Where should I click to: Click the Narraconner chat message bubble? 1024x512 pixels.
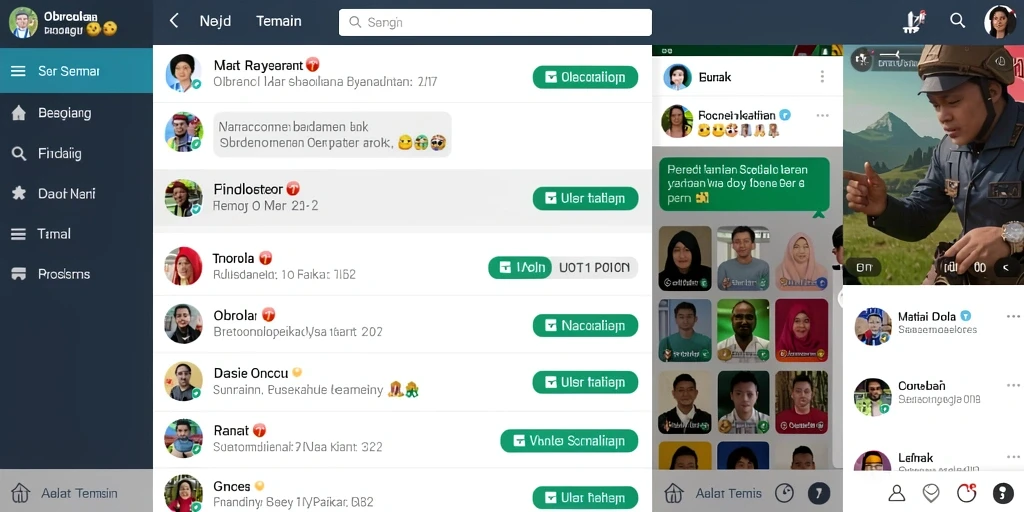[332, 134]
